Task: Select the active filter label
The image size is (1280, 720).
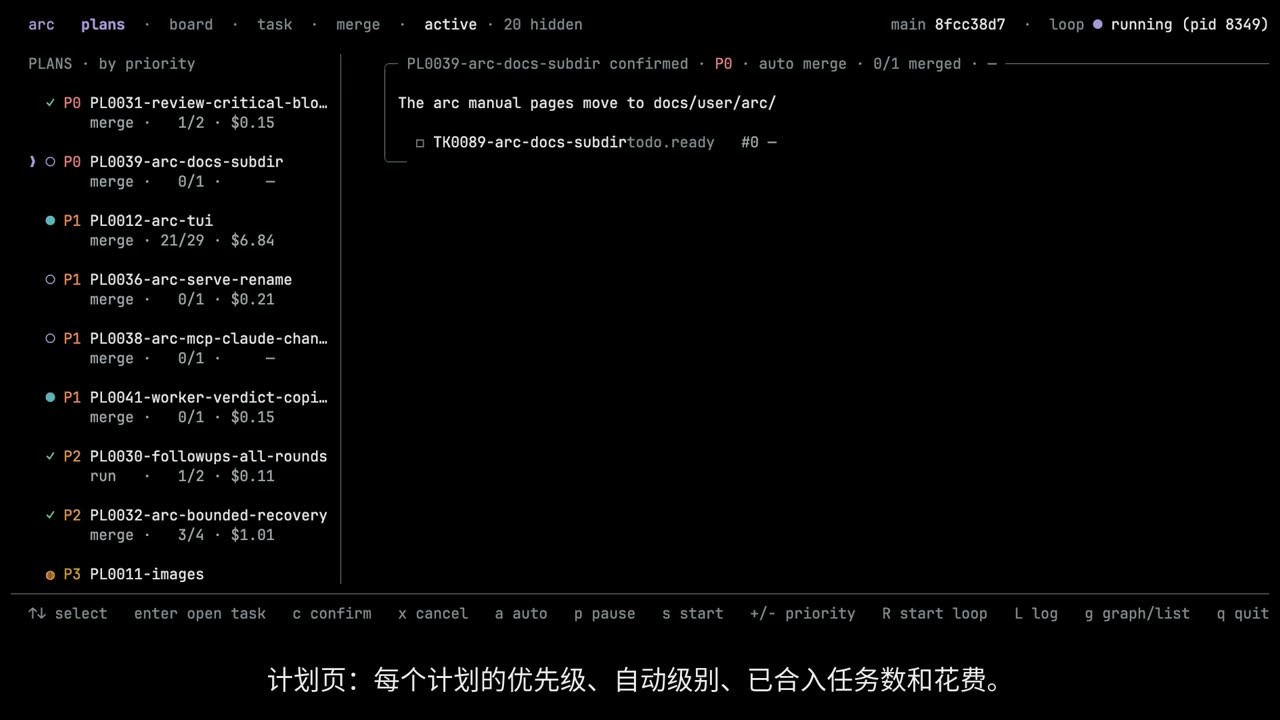Action: click(451, 24)
